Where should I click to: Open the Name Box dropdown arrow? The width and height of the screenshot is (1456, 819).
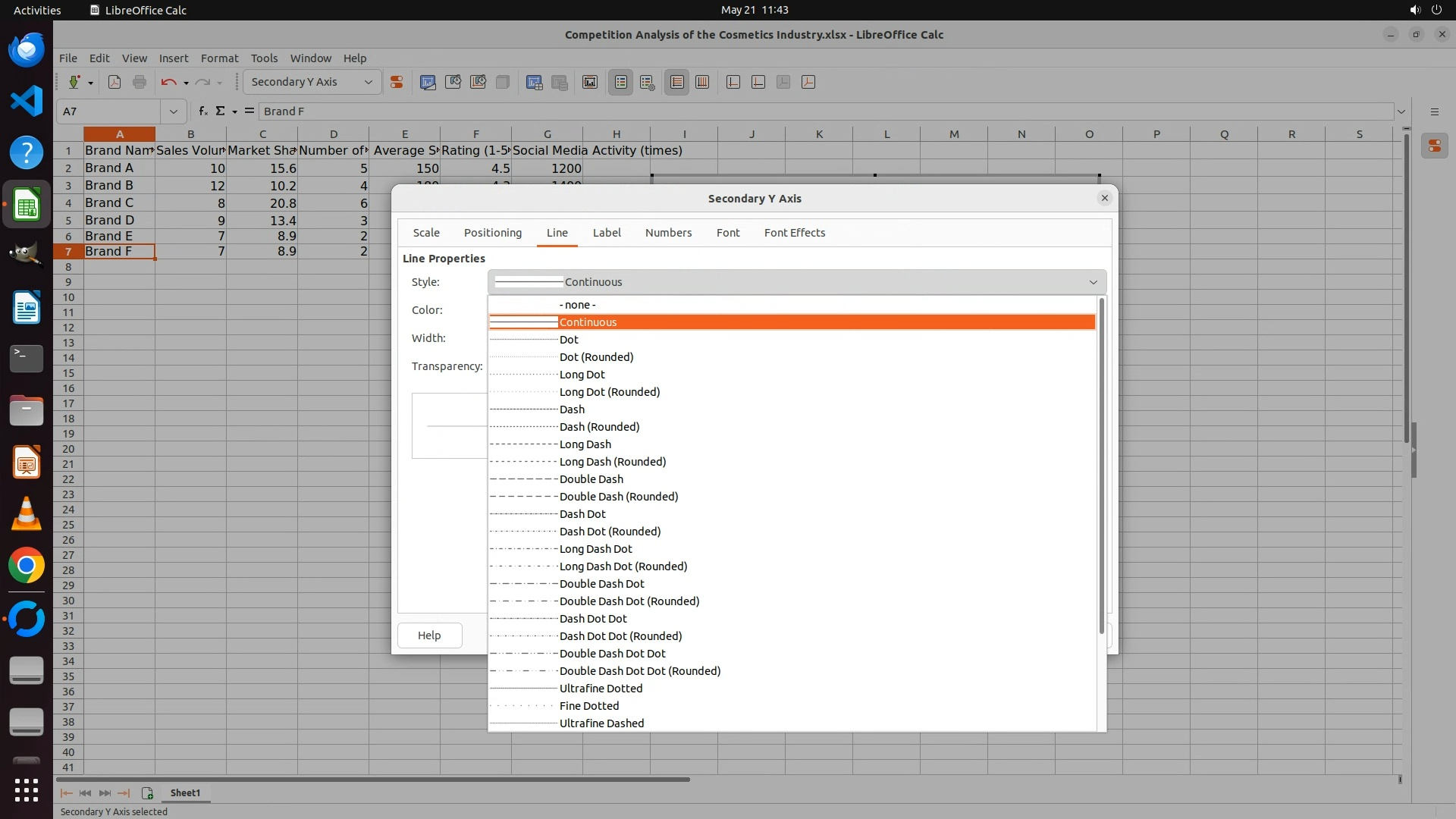[x=174, y=111]
